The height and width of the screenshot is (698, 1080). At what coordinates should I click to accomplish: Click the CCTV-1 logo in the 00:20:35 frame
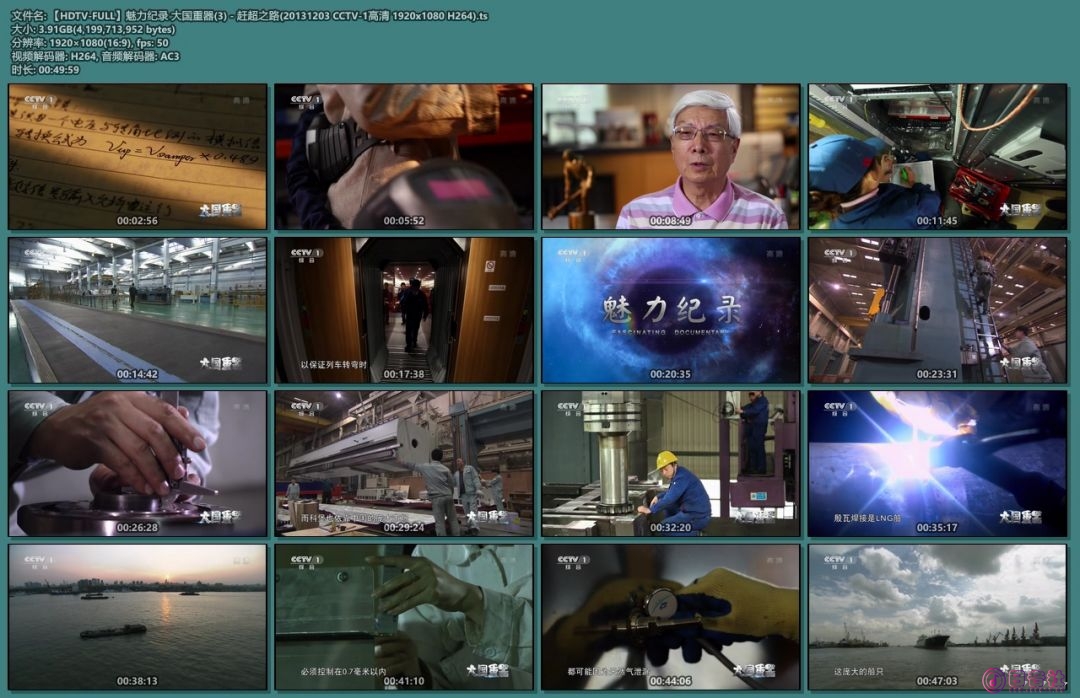pos(574,255)
